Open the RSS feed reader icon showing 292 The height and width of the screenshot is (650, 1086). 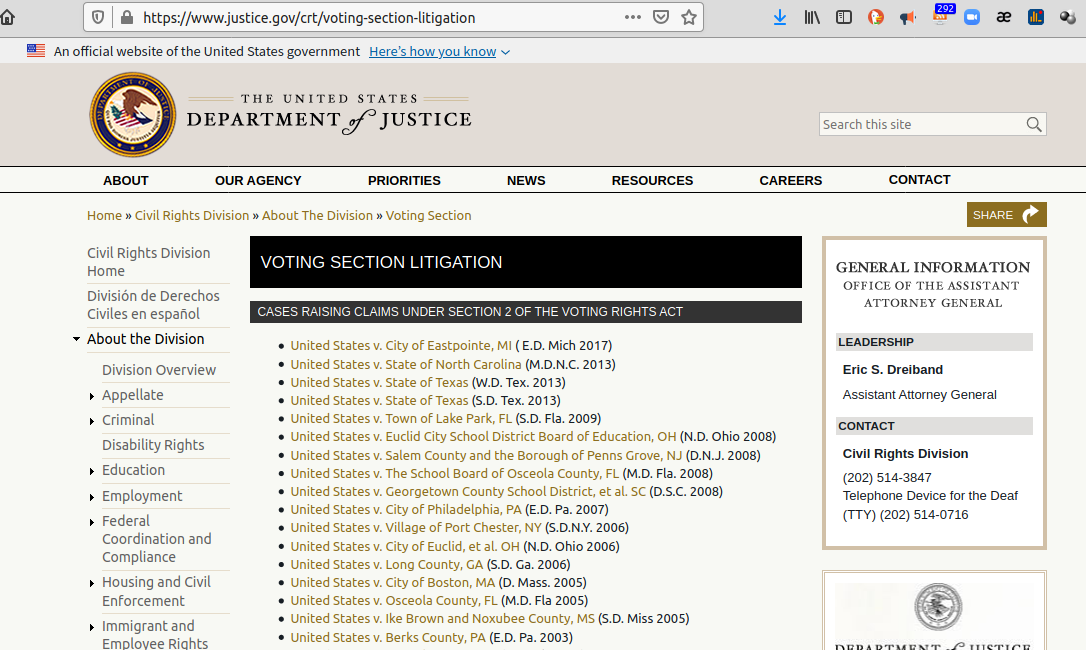(941, 15)
